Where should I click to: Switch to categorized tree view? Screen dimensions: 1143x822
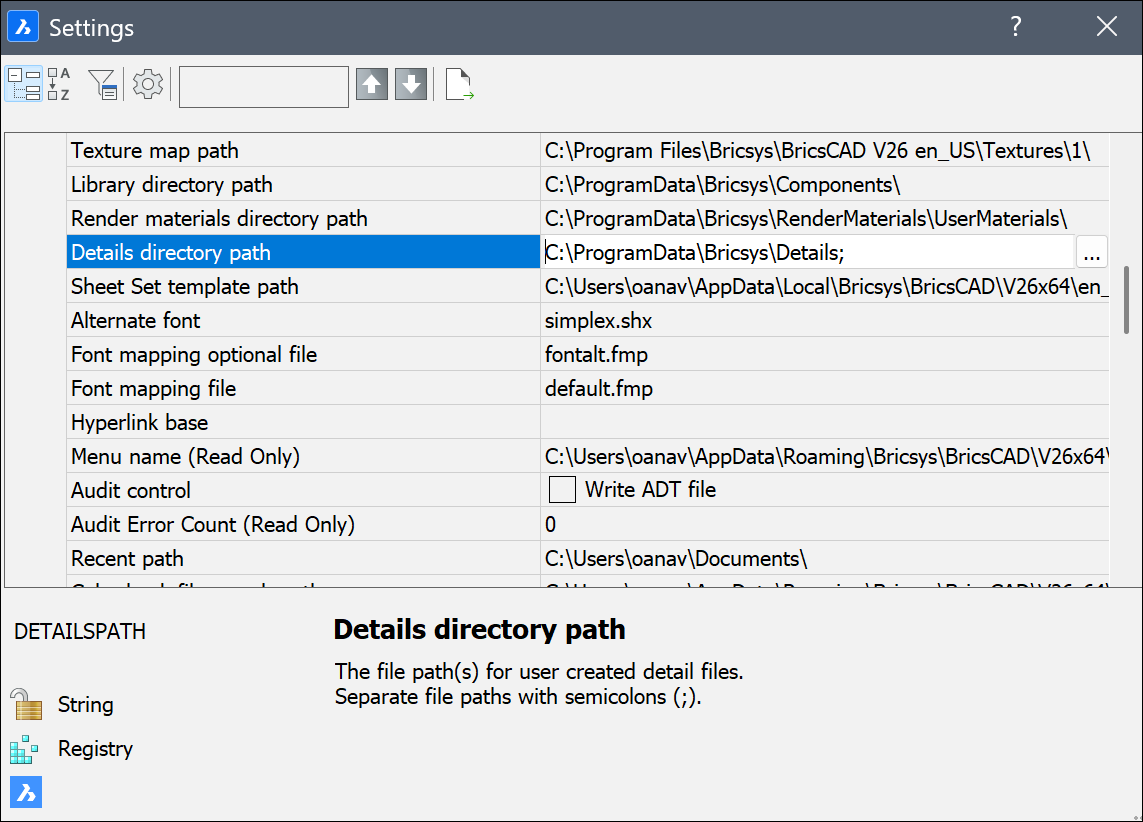pyautogui.click(x=24, y=85)
